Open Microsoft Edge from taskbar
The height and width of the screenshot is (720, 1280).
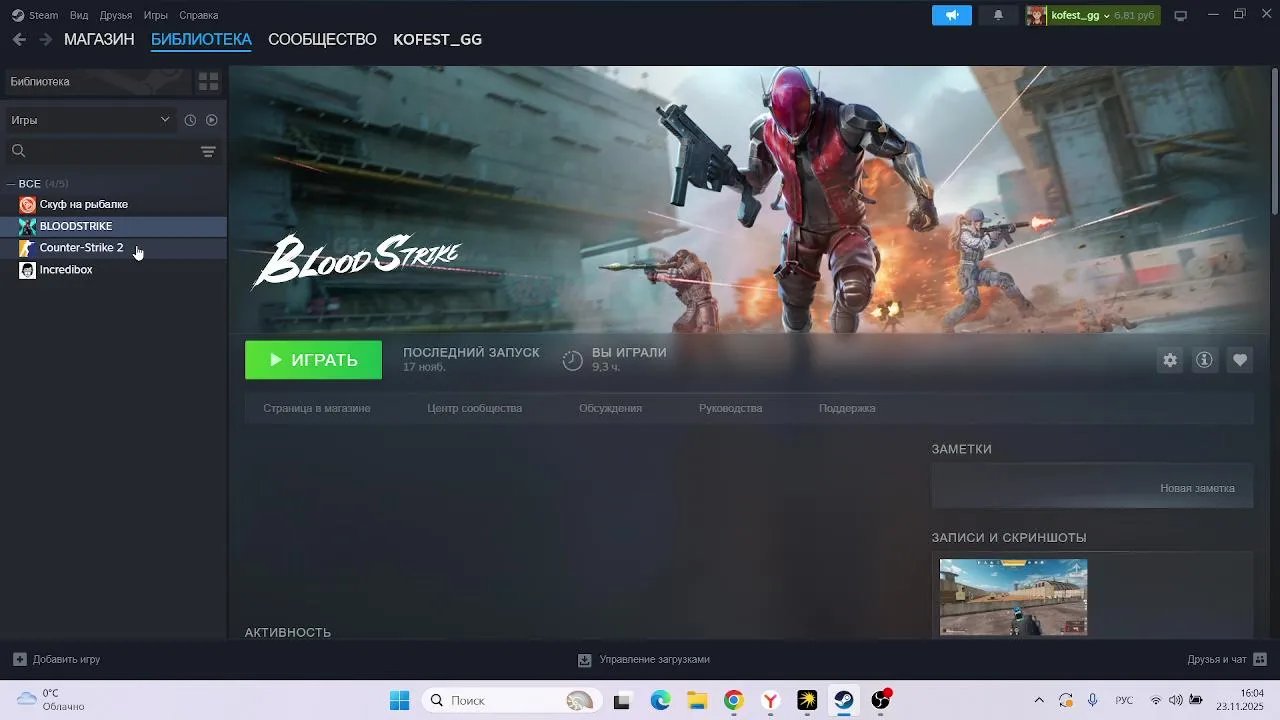660,700
